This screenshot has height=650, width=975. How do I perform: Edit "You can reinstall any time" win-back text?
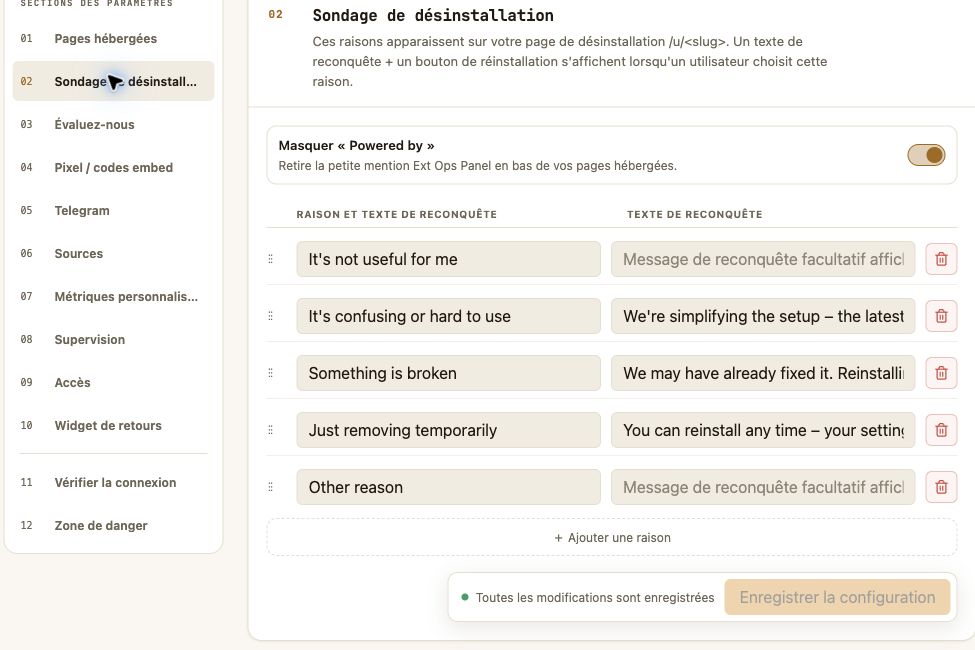tap(763, 430)
